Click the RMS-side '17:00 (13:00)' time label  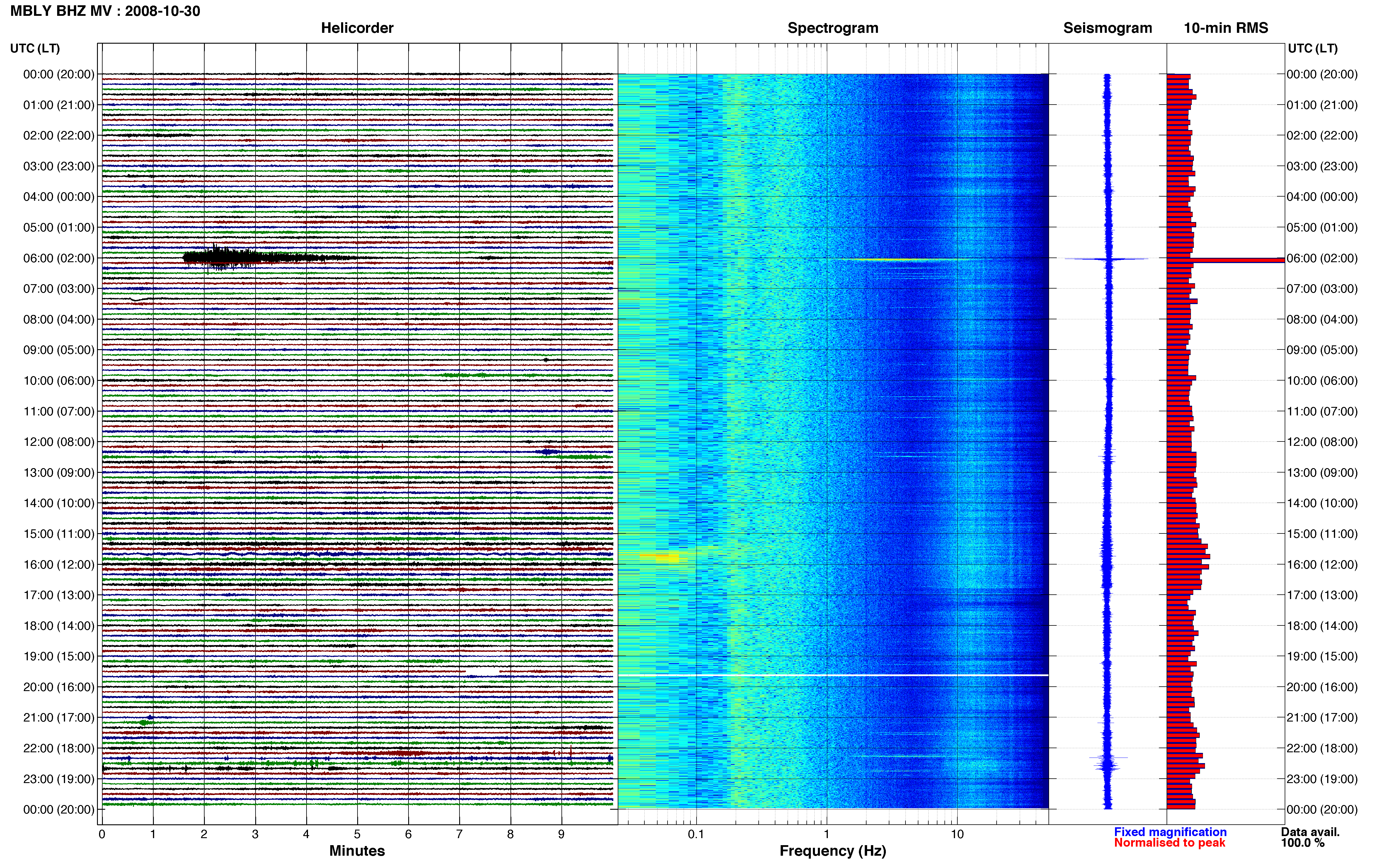click(1322, 595)
